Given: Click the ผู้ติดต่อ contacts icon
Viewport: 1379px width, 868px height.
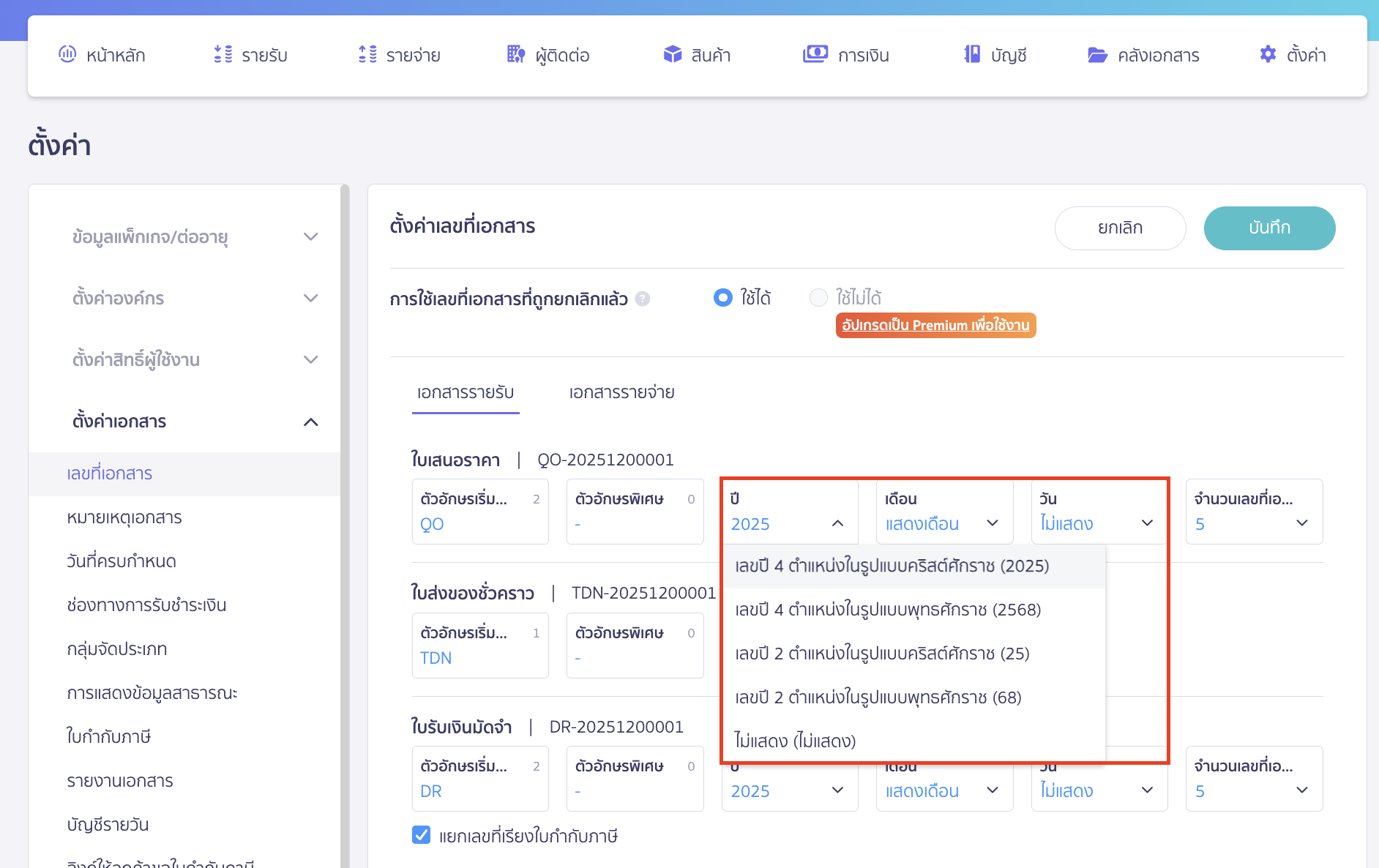Looking at the screenshot, I should (515, 54).
